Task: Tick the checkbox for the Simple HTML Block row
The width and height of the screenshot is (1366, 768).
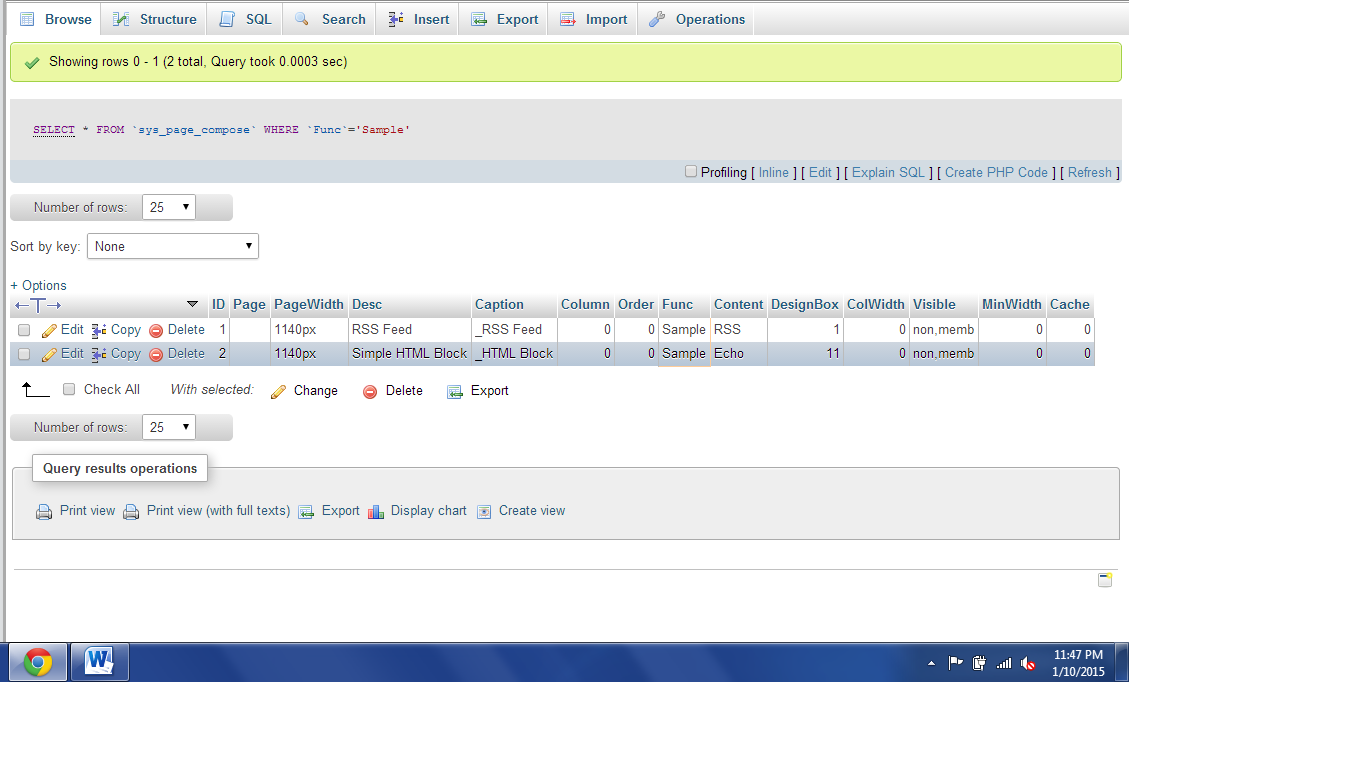Action: click(x=24, y=354)
